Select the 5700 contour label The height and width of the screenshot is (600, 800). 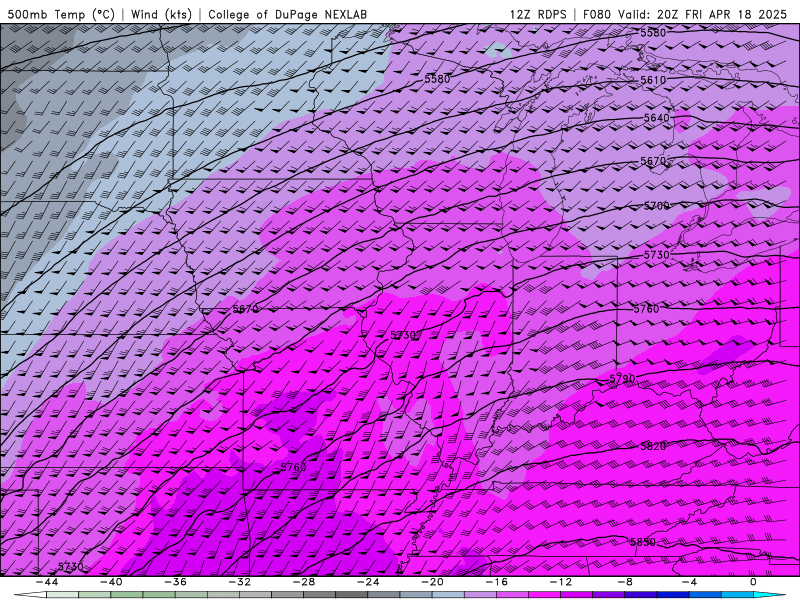tap(656, 206)
